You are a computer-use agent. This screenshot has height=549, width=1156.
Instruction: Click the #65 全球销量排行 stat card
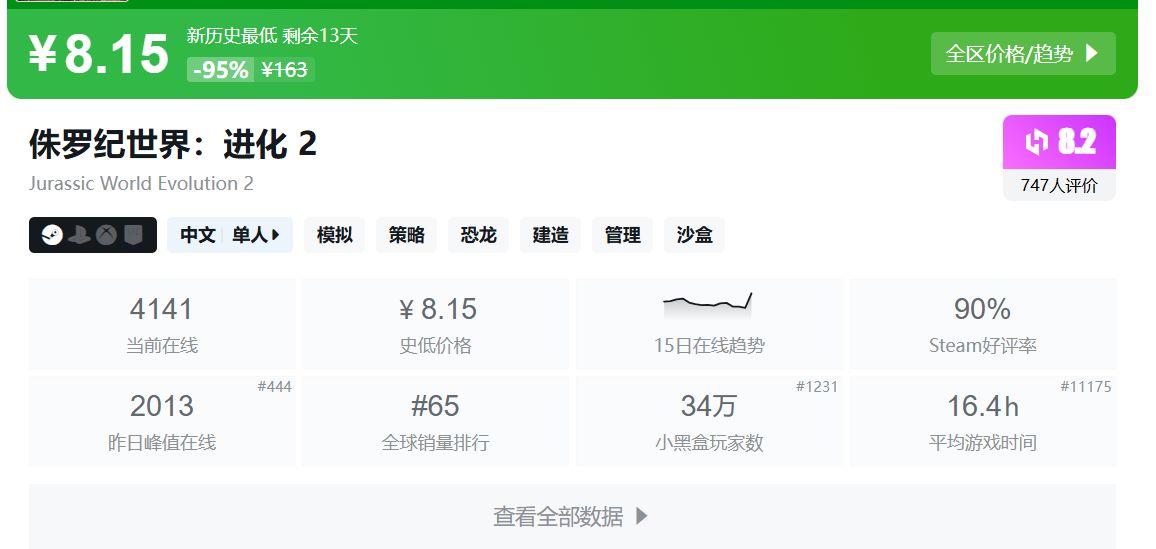436,421
